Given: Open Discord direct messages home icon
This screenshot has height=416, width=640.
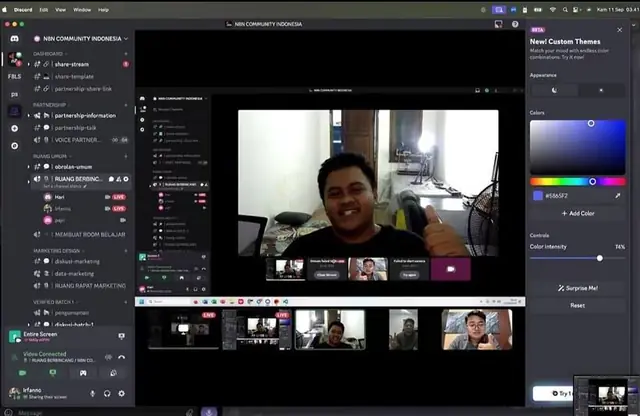Looking at the screenshot, I should coord(14,38).
